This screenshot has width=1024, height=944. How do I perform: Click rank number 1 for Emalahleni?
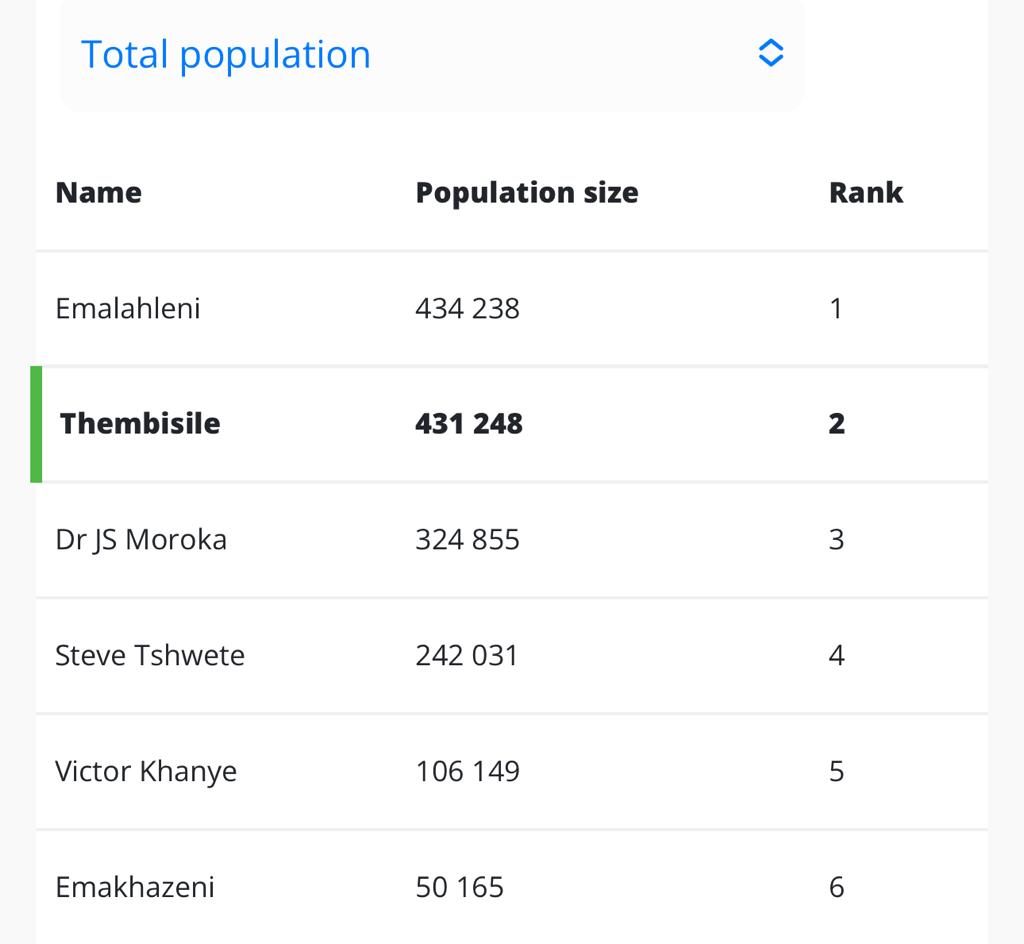(x=836, y=308)
